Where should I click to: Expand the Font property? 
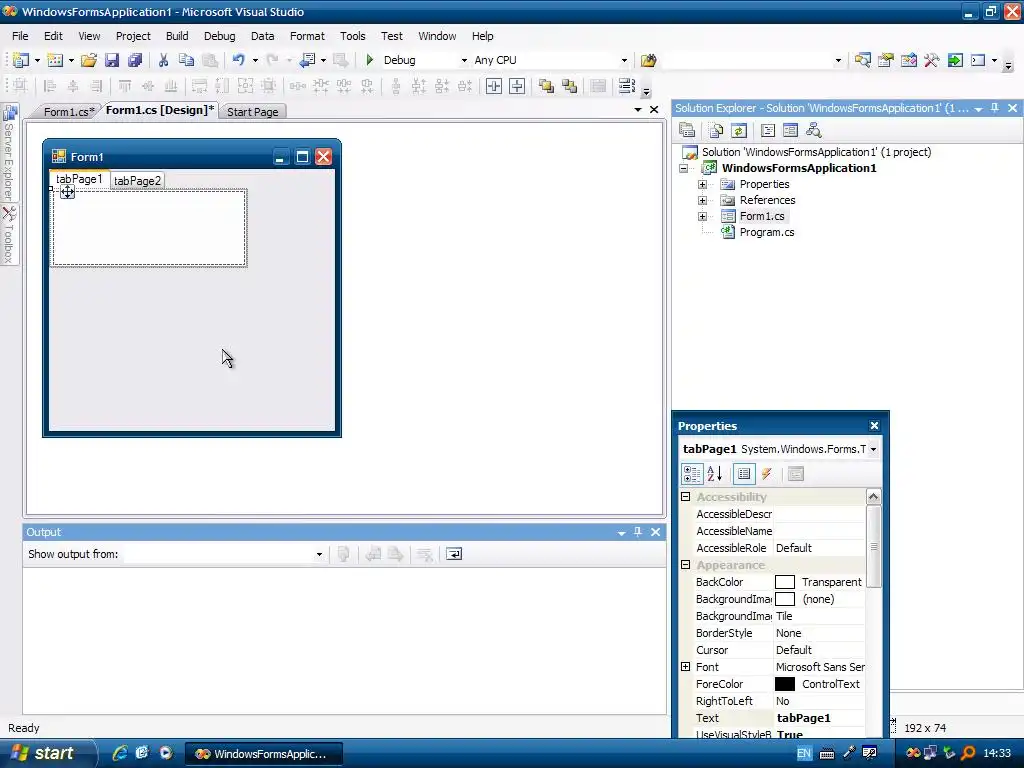686,667
